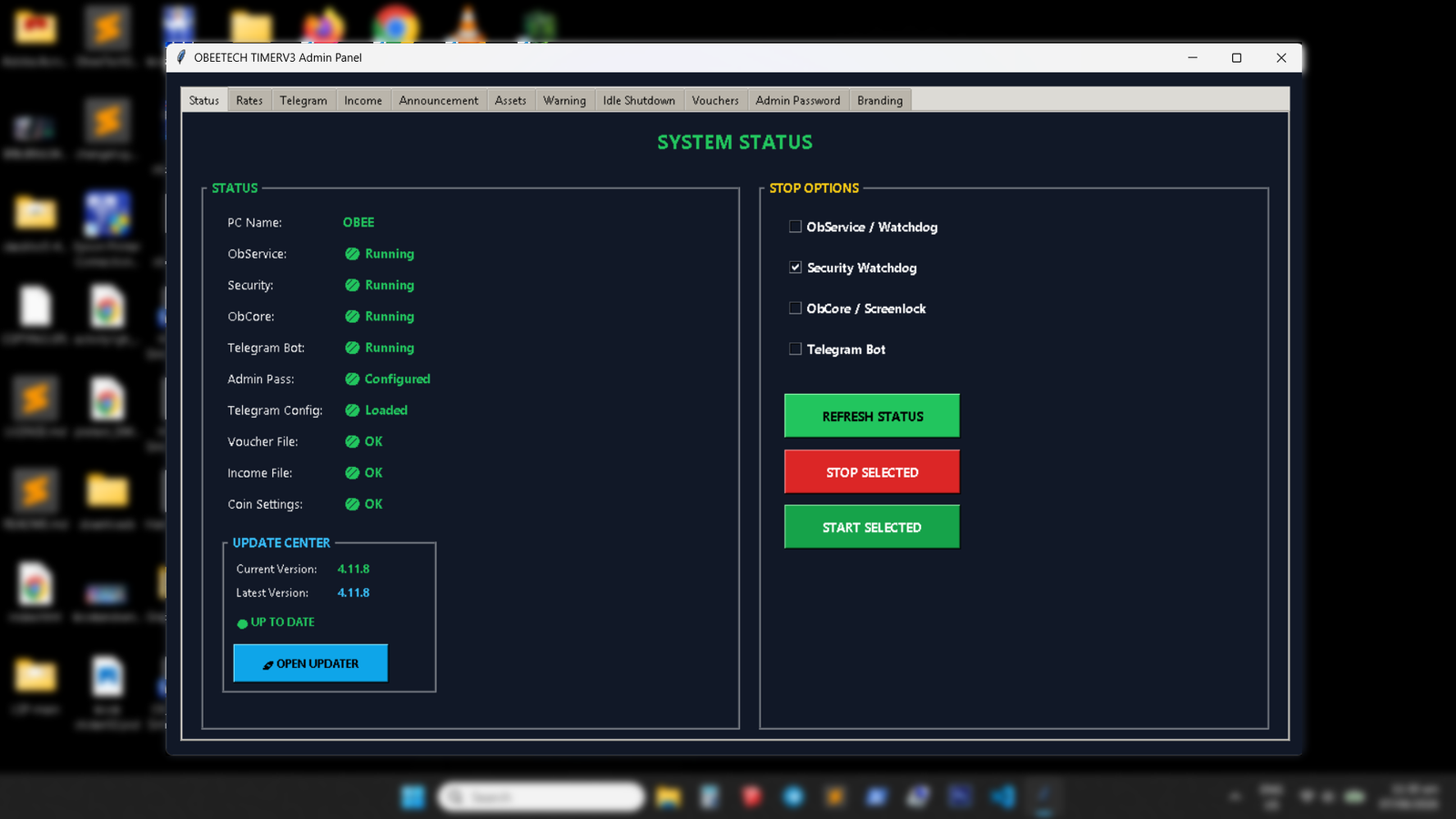Click the UPDATE CENTER group label
This screenshot has width=1456, height=819.
(x=281, y=542)
